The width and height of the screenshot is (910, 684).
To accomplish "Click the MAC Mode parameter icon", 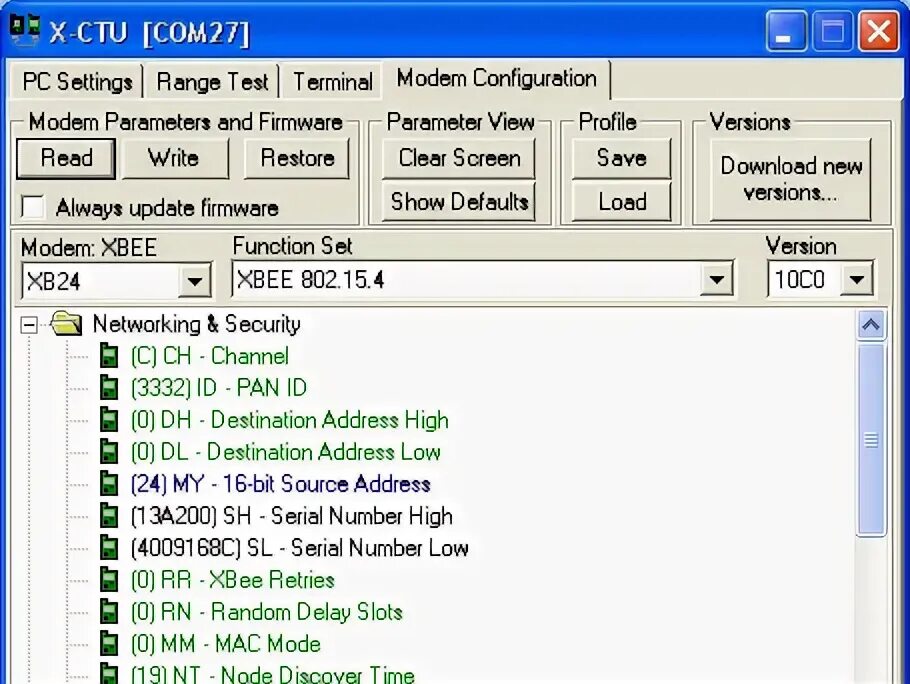I will coord(109,643).
